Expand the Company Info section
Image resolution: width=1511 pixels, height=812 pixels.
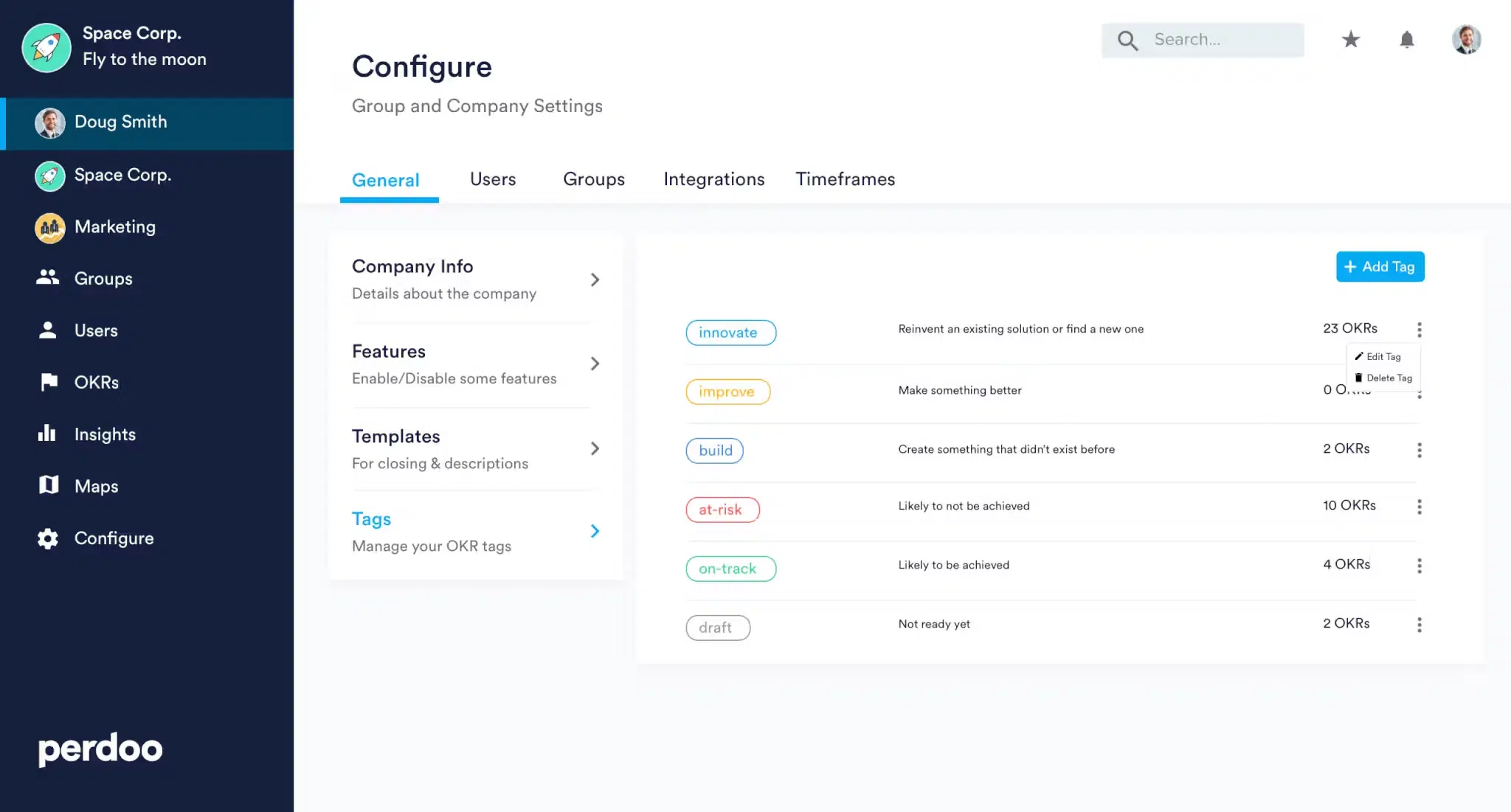tap(595, 280)
